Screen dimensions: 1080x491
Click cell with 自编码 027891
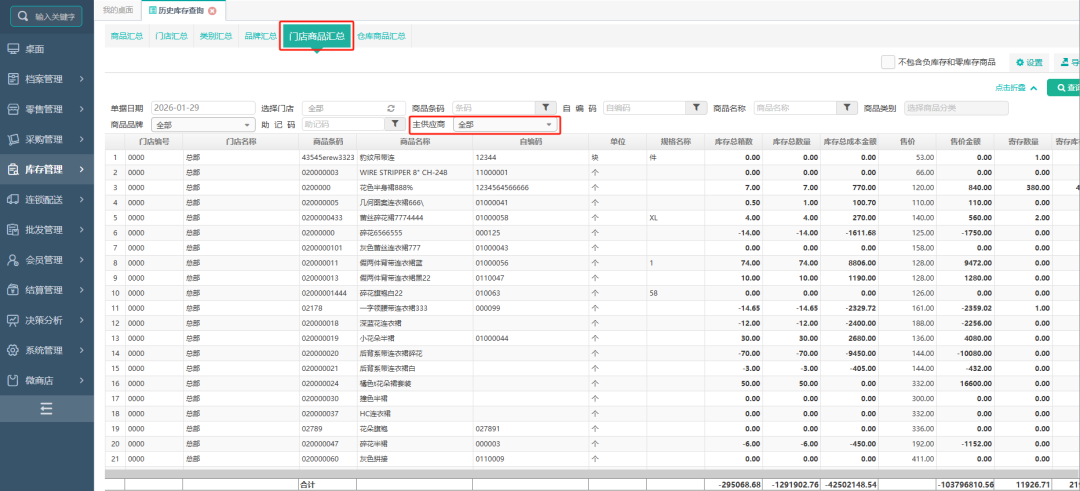[530, 428]
